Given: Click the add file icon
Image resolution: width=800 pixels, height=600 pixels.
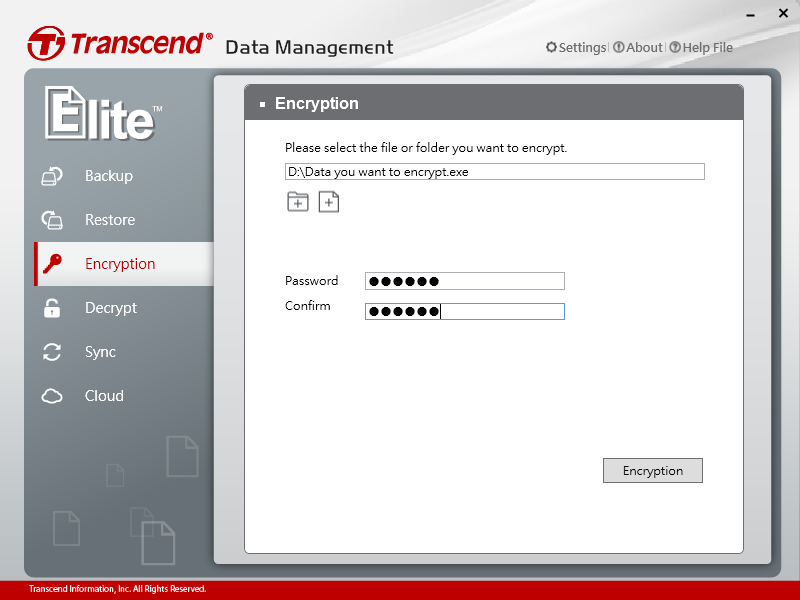Looking at the screenshot, I should point(329,202).
